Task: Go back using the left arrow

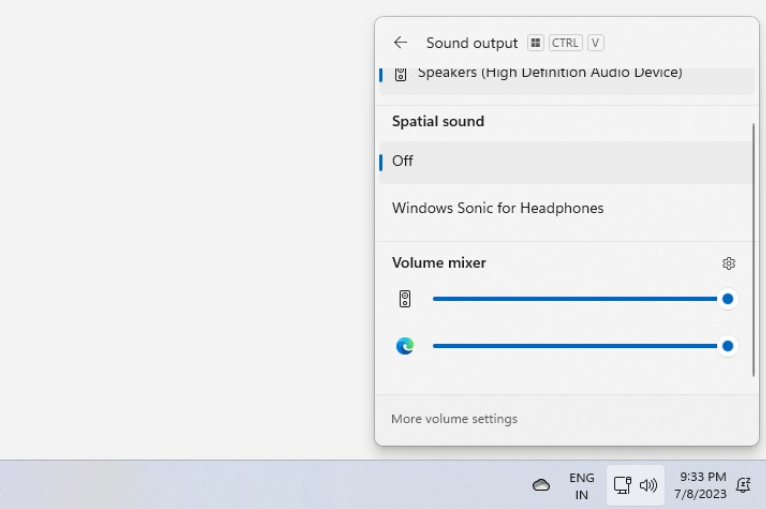Action: click(x=400, y=43)
